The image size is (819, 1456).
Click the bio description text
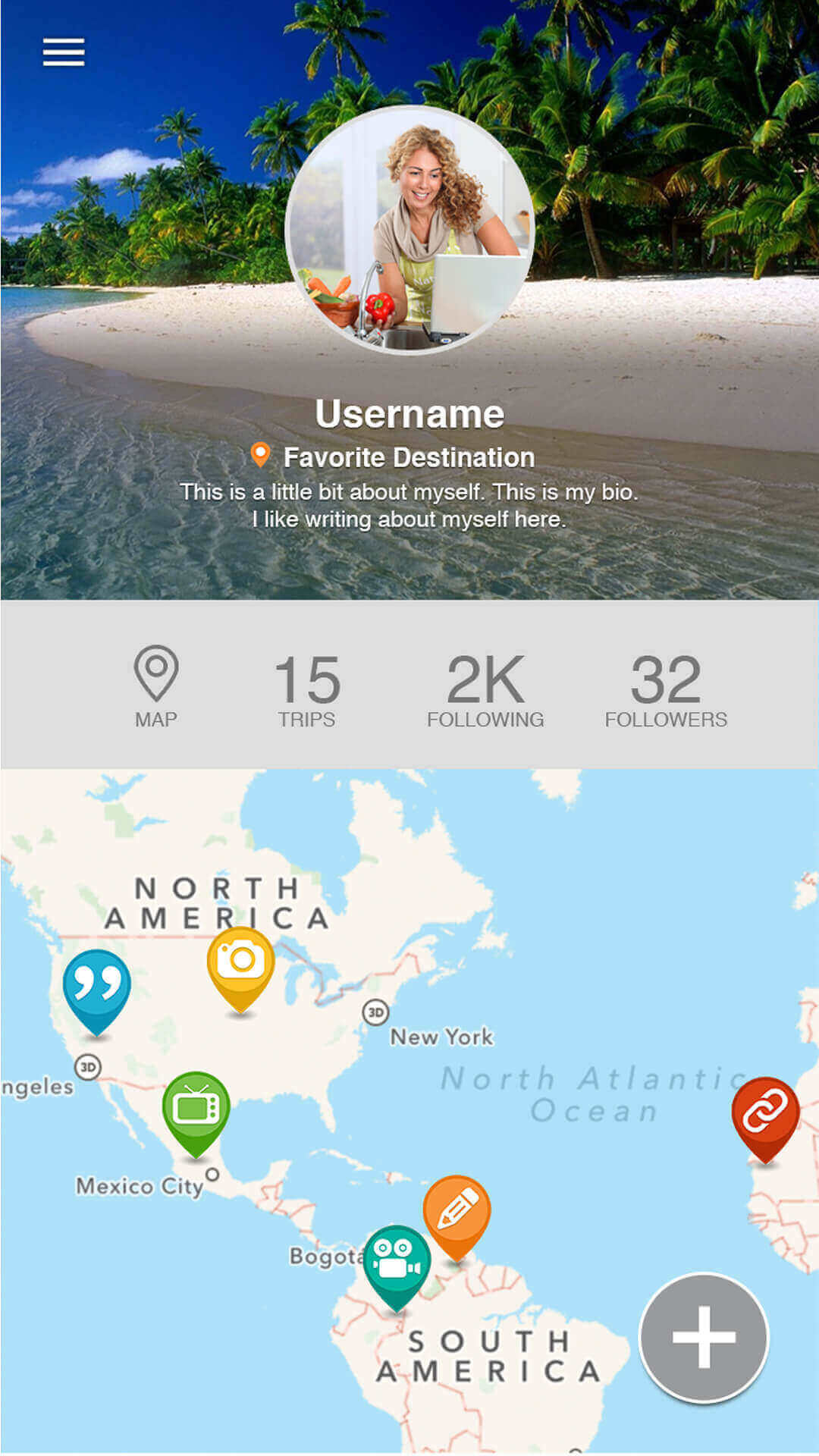click(409, 506)
